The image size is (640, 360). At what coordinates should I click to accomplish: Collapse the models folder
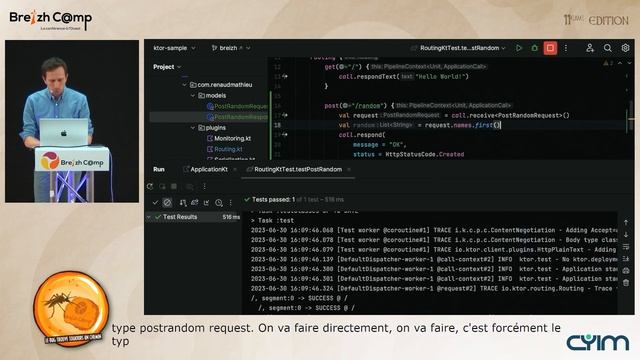[x=193, y=96]
